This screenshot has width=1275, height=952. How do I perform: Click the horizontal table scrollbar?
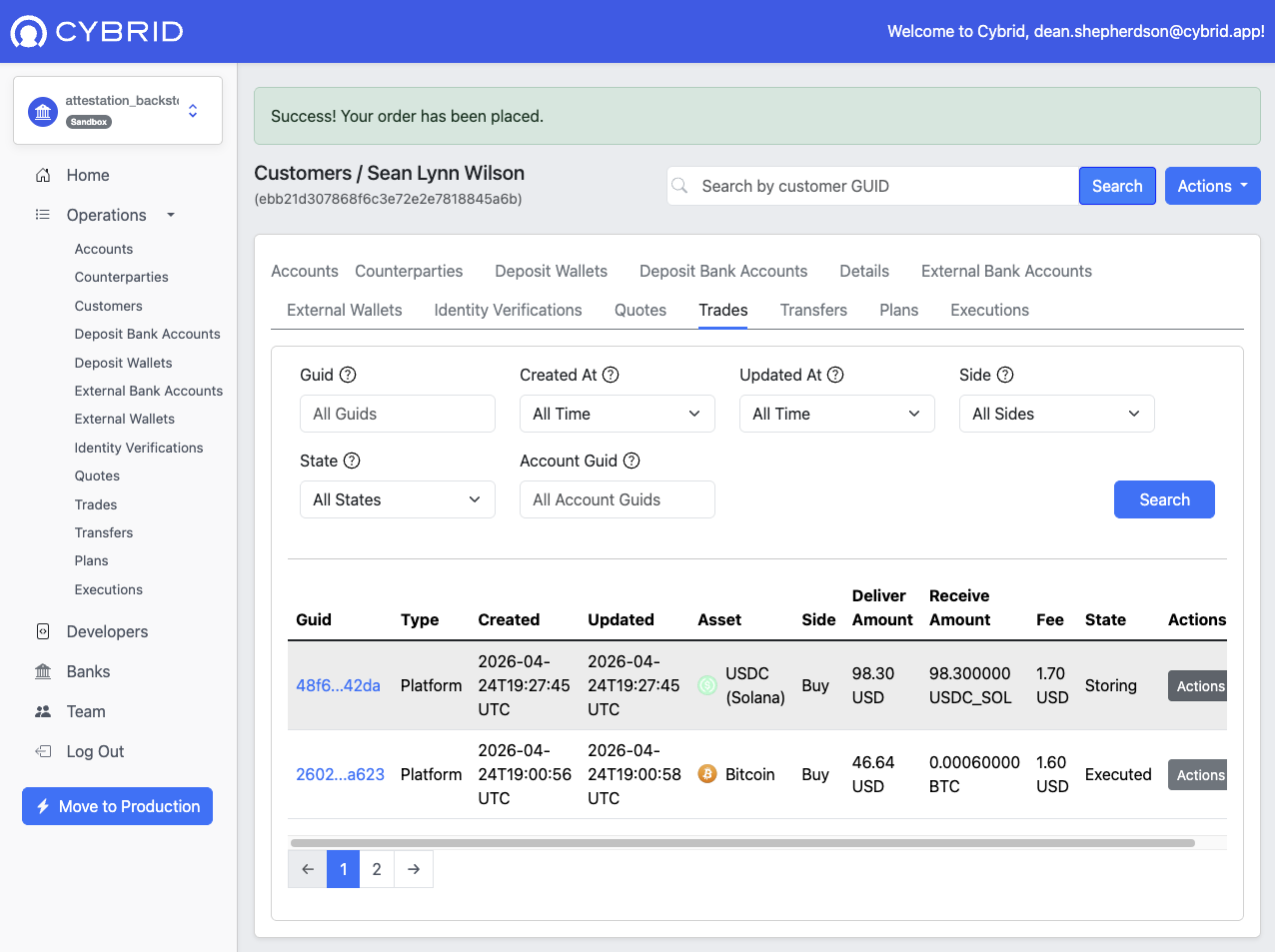741,843
